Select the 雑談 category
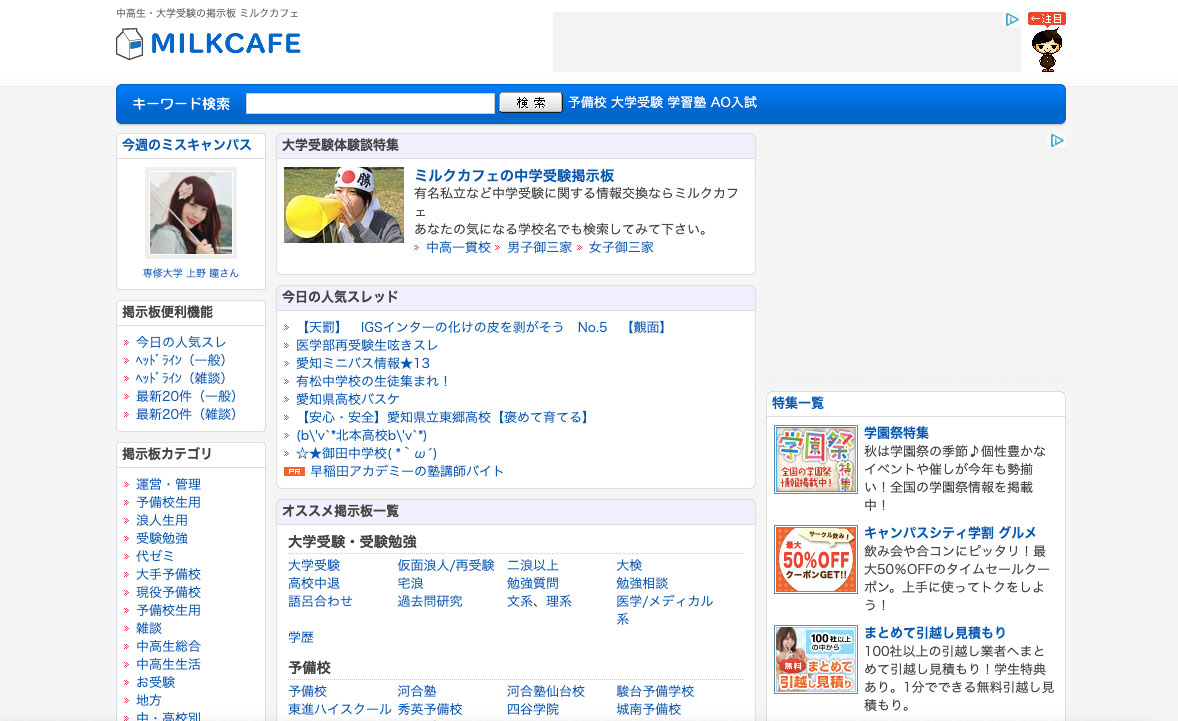This screenshot has height=721, width=1178. click(149, 629)
